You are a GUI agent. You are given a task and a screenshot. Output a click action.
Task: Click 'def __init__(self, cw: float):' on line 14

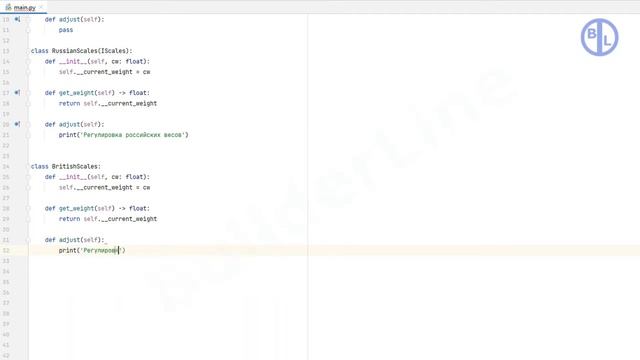[97, 61]
